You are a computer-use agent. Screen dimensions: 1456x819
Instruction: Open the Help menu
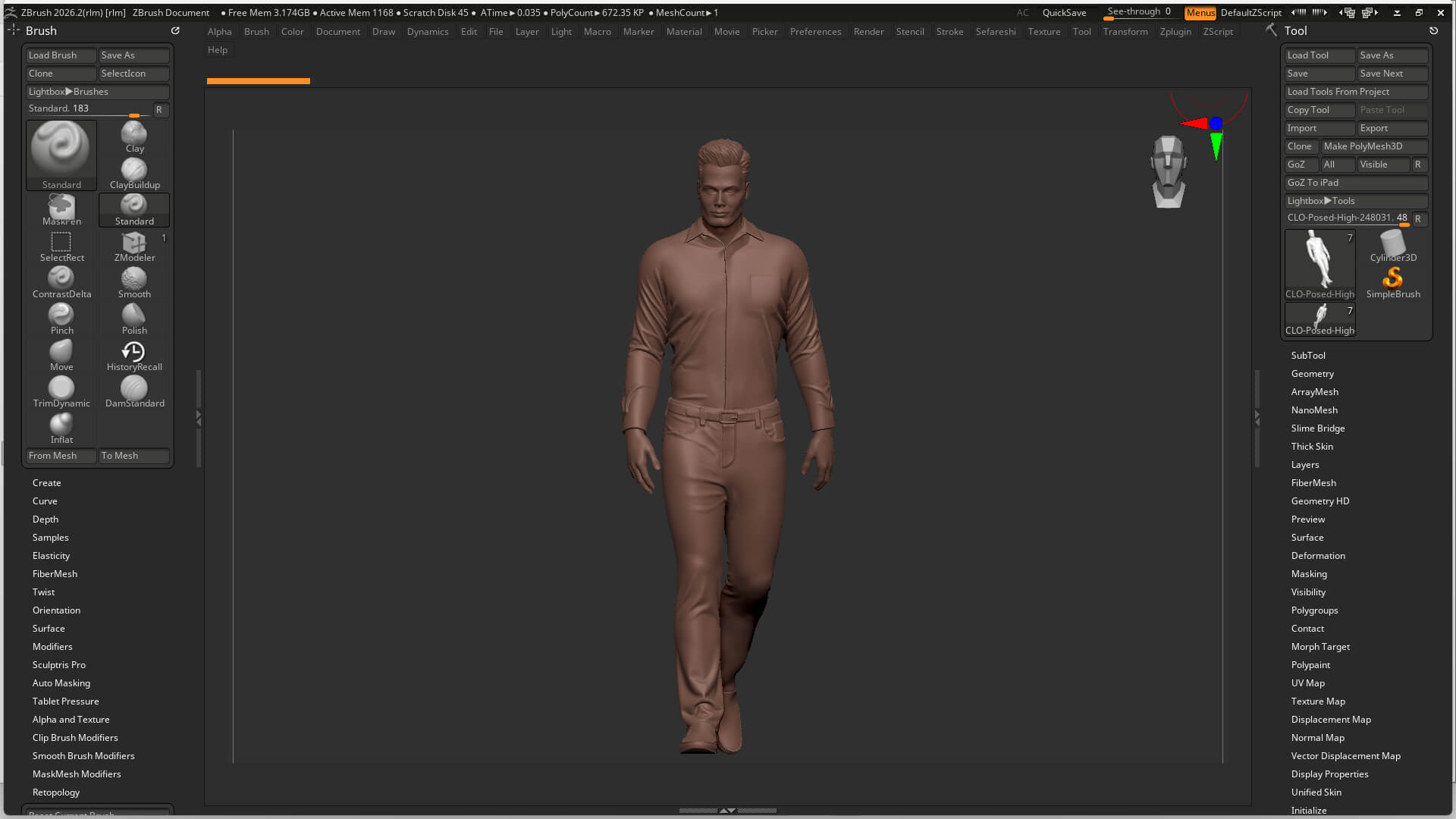point(218,50)
